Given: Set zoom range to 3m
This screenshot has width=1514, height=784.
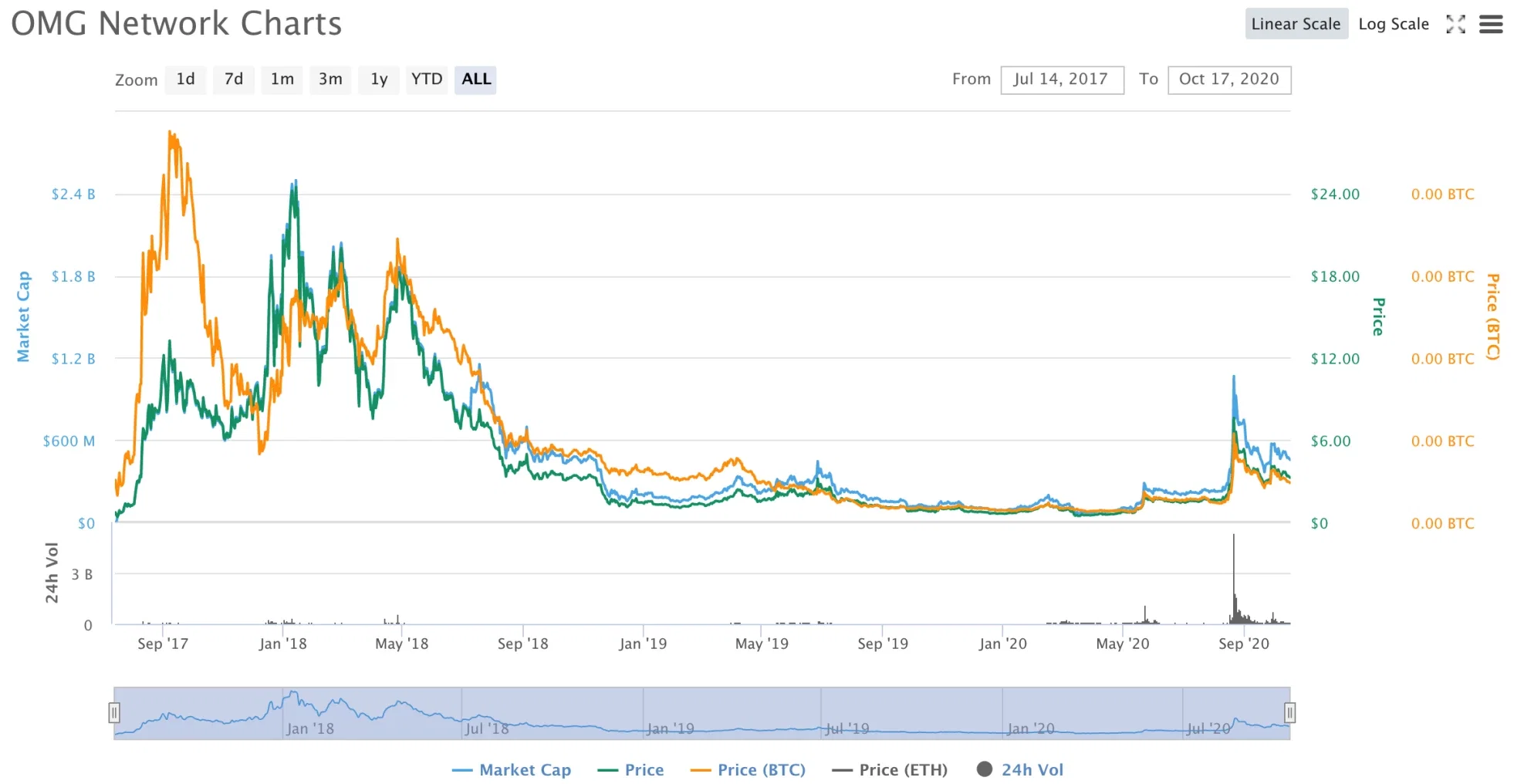Looking at the screenshot, I should tap(330, 79).
